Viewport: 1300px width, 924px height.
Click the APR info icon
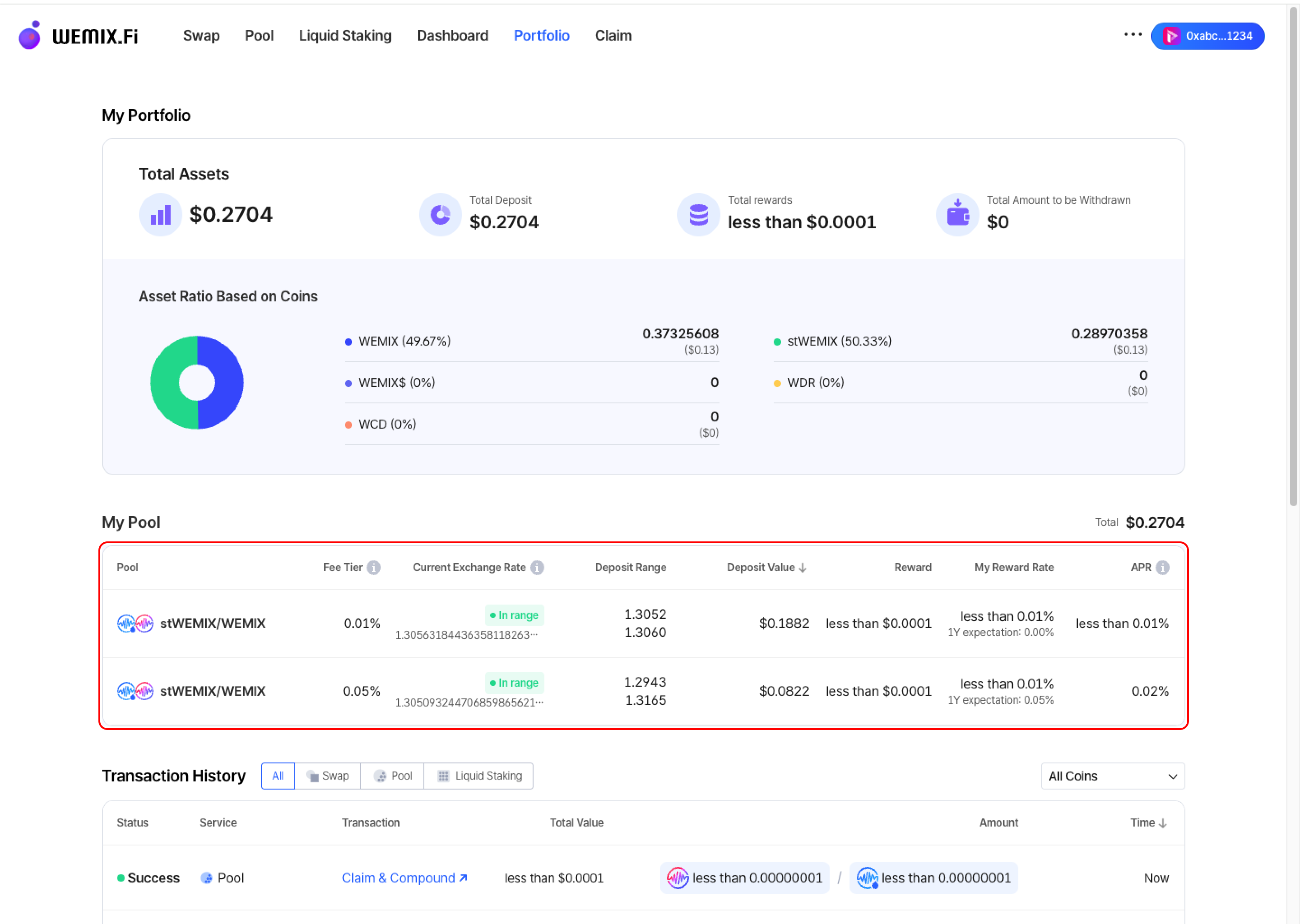[1163, 567]
